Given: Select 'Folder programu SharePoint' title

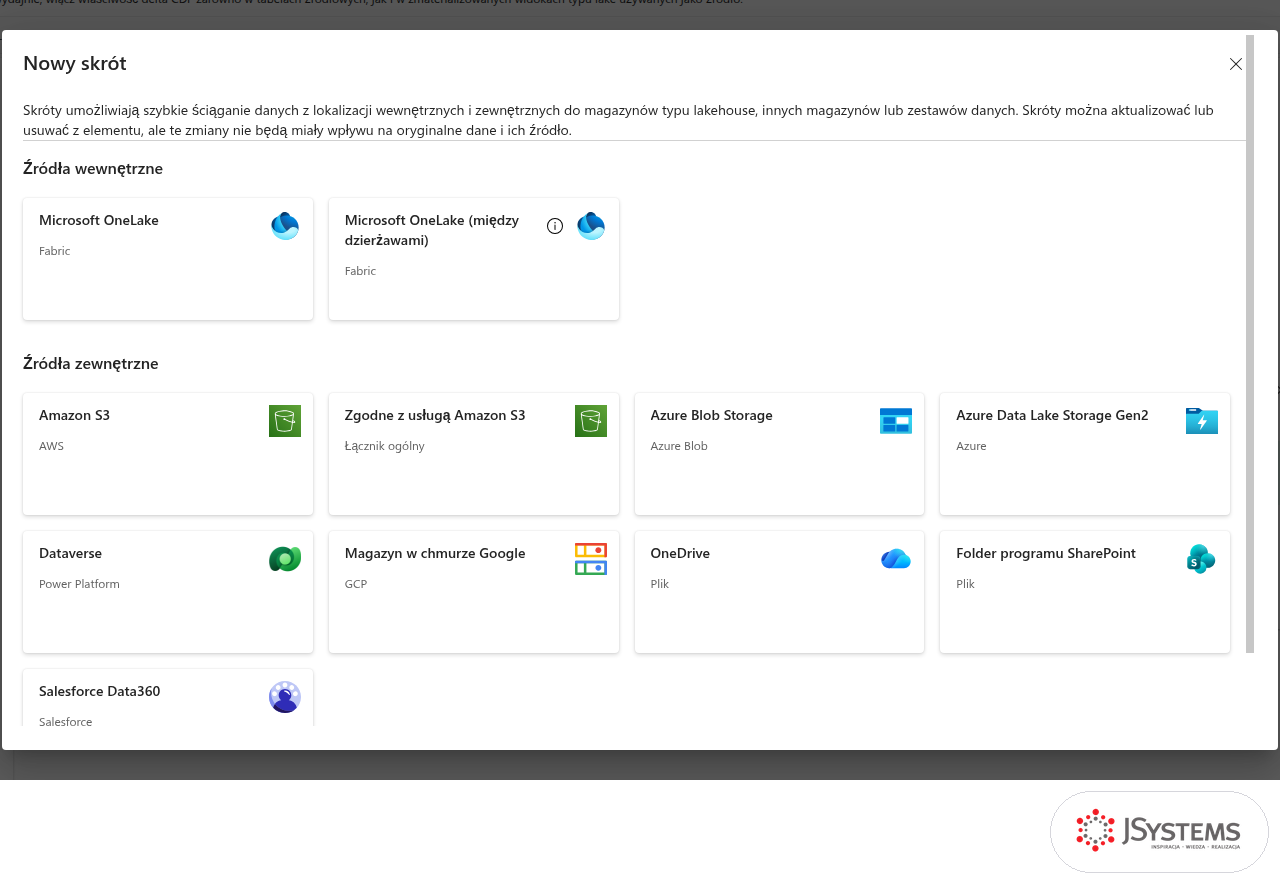Looking at the screenshot, I should coord(1046,554).
